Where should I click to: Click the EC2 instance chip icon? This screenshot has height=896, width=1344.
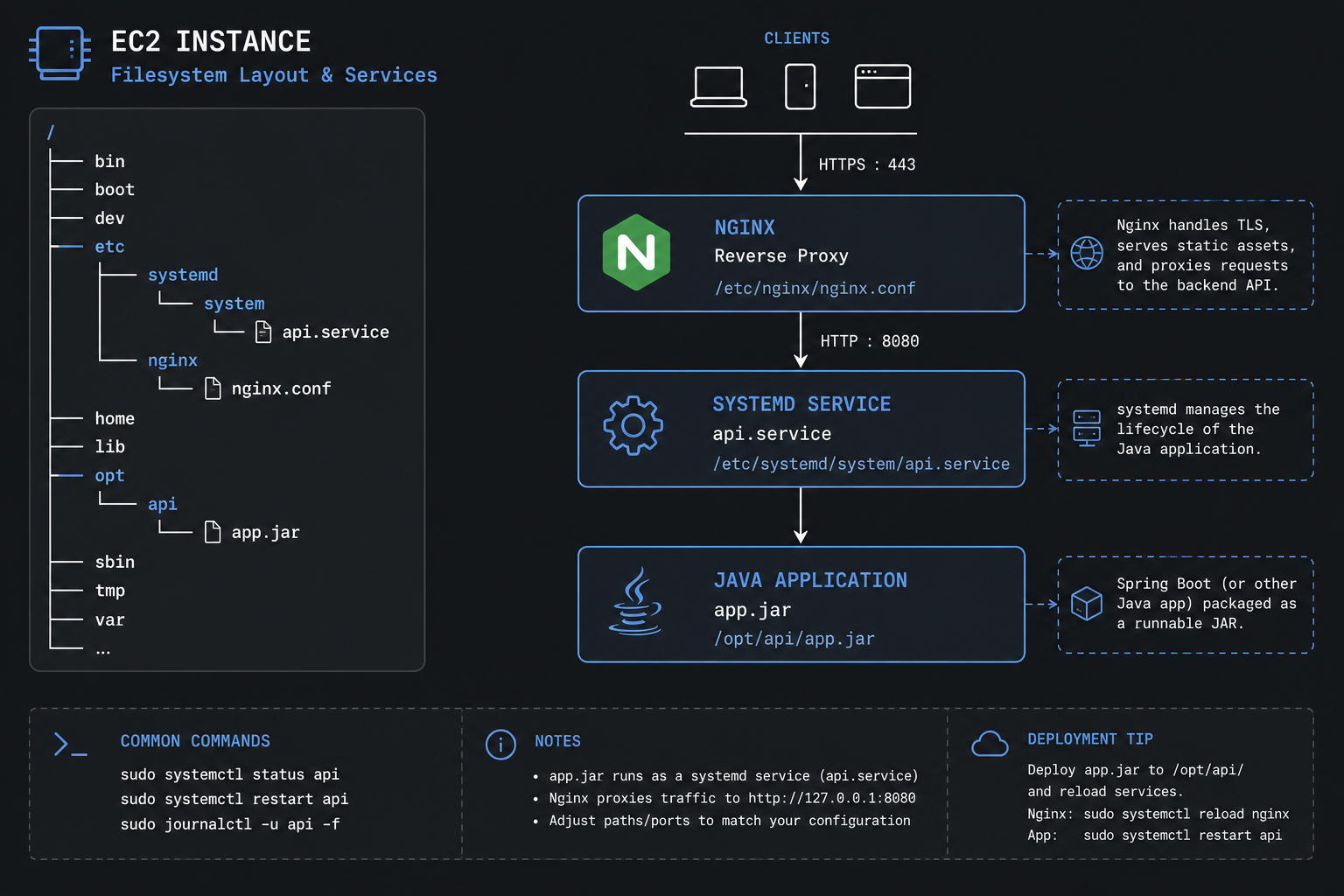click(x=59, y=53)
